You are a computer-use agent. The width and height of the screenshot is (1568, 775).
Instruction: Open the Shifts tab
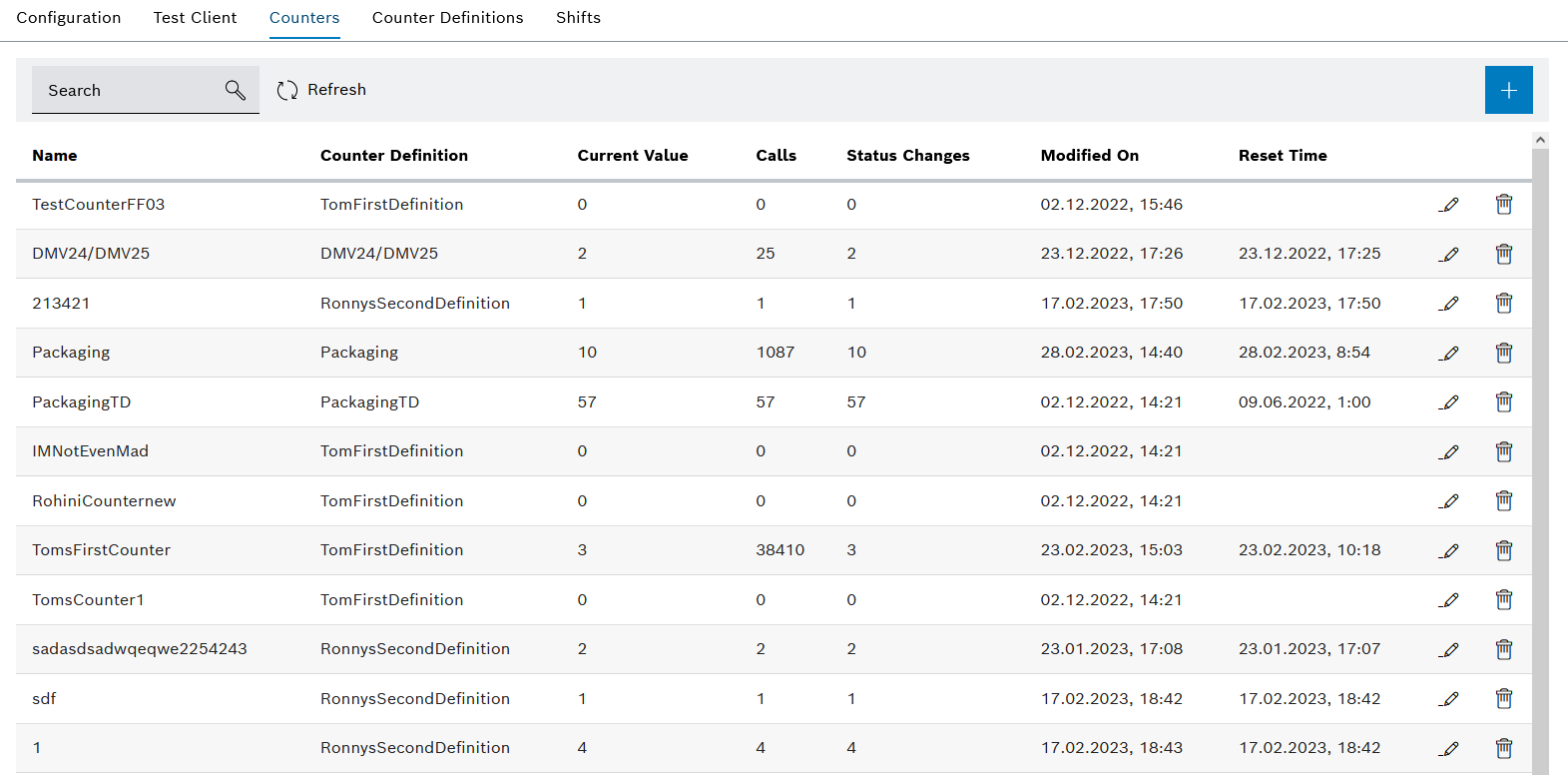tap(578, 18)
